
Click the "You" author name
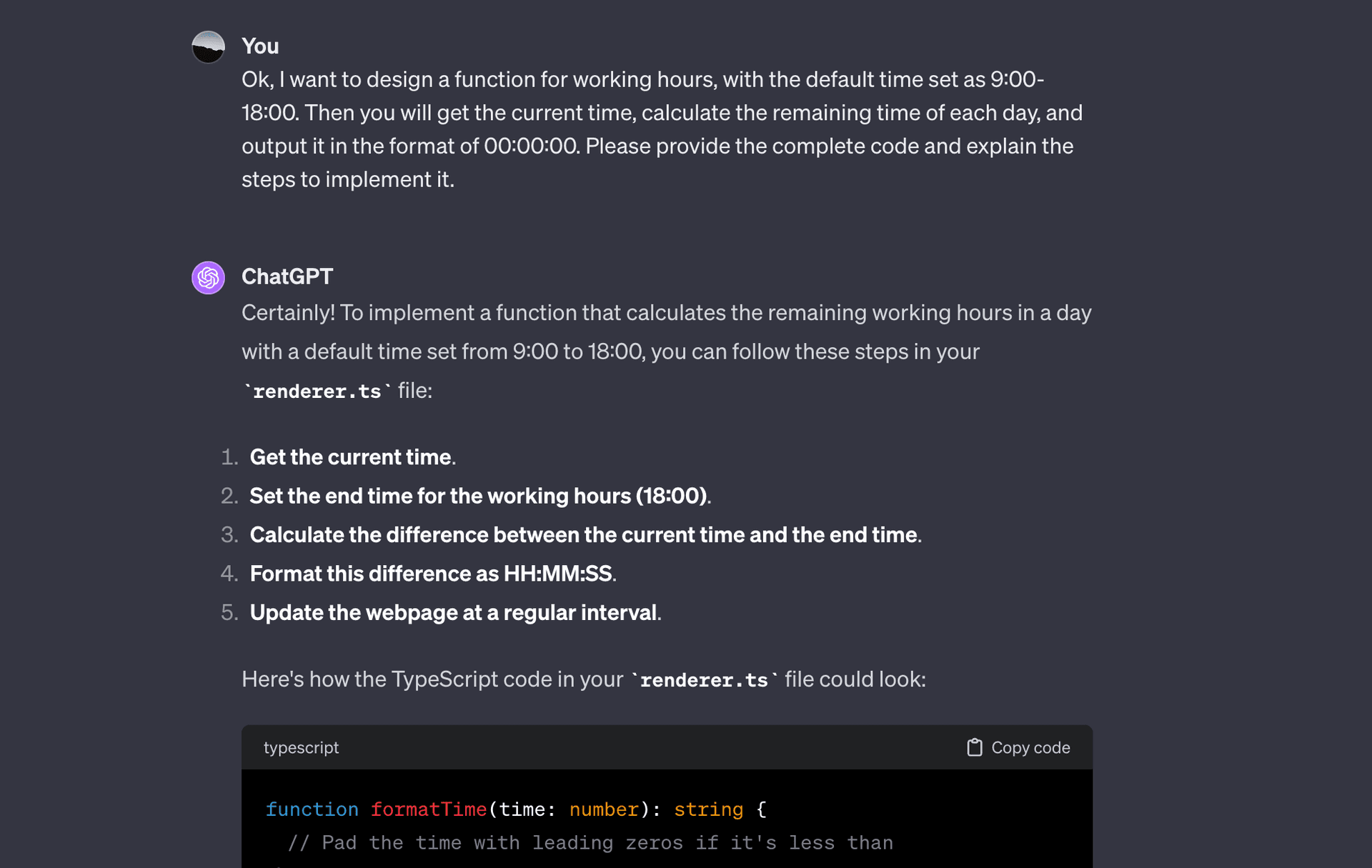(x=260, y=46)
